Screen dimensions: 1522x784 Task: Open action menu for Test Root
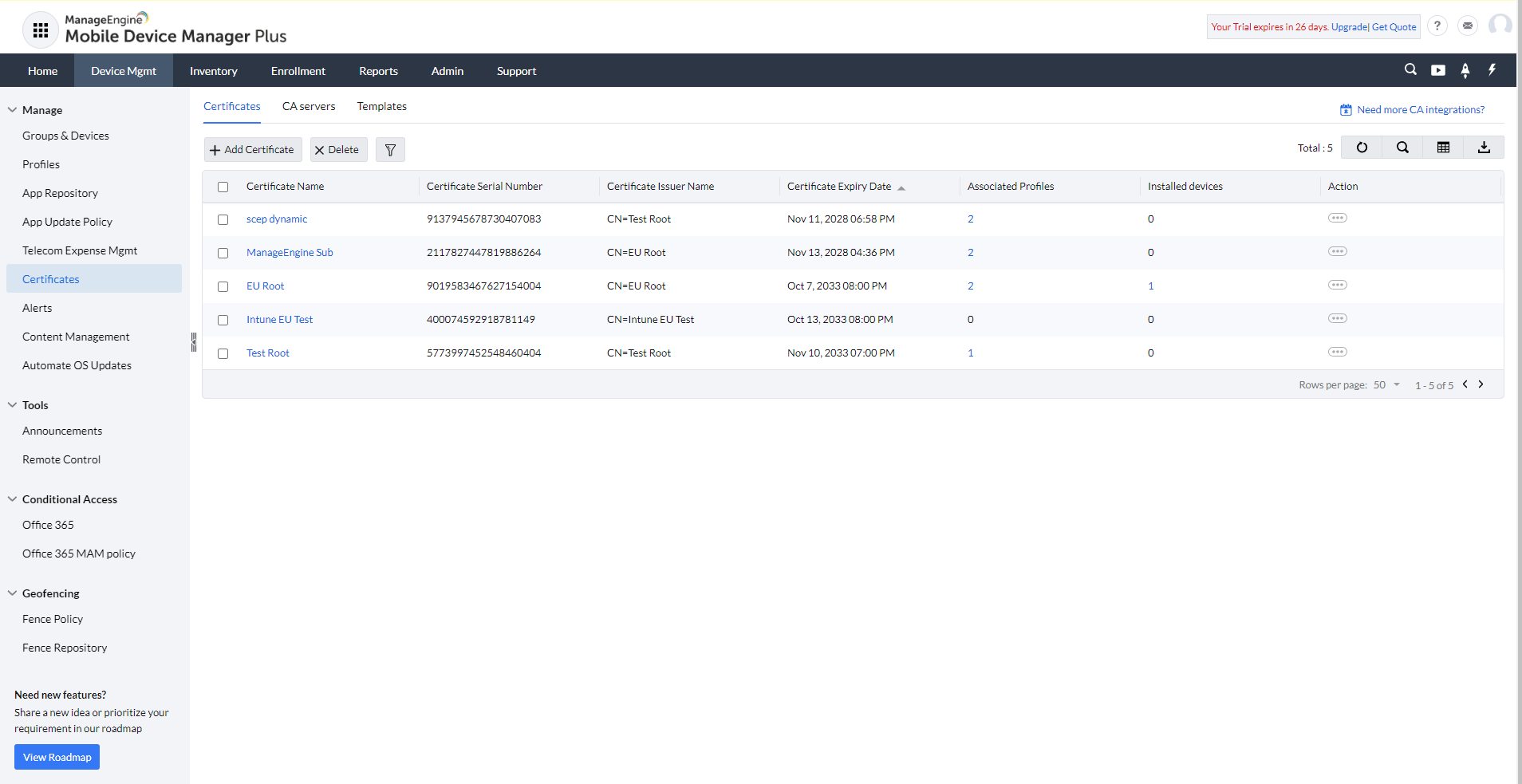[1338, 352]
